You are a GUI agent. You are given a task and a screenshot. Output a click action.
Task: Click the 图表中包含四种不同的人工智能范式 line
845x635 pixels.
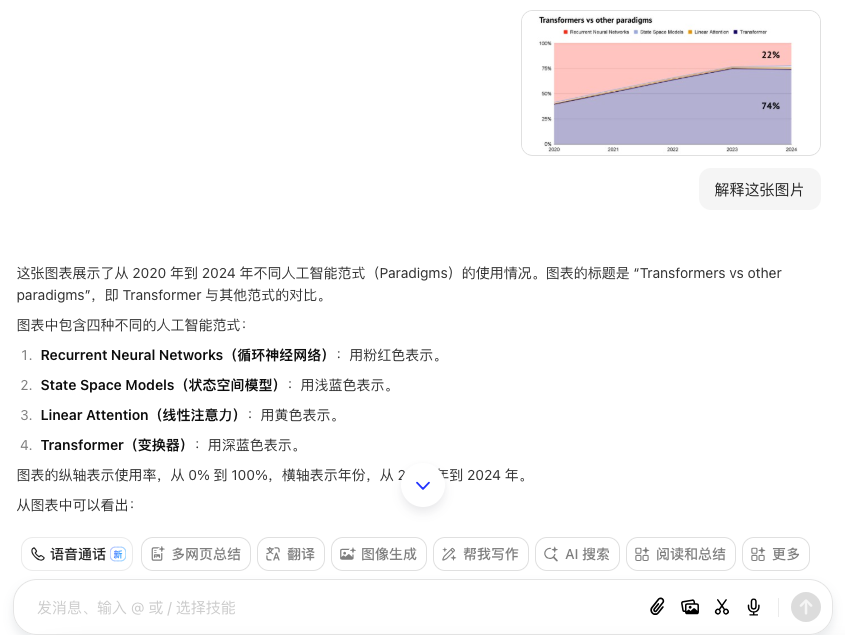(131, 326)
